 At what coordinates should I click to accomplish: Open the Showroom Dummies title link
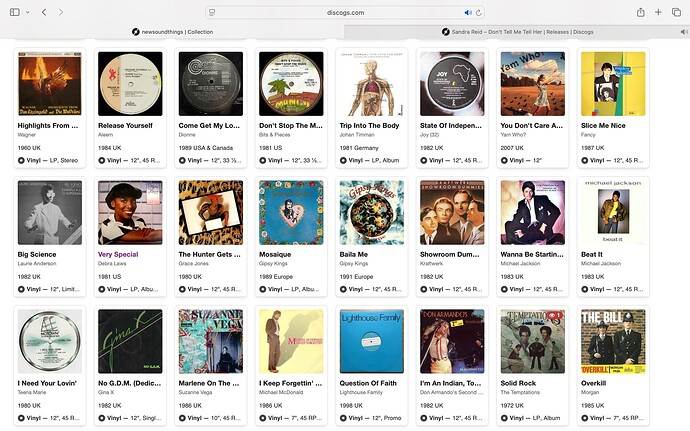[x=449, y=254]
